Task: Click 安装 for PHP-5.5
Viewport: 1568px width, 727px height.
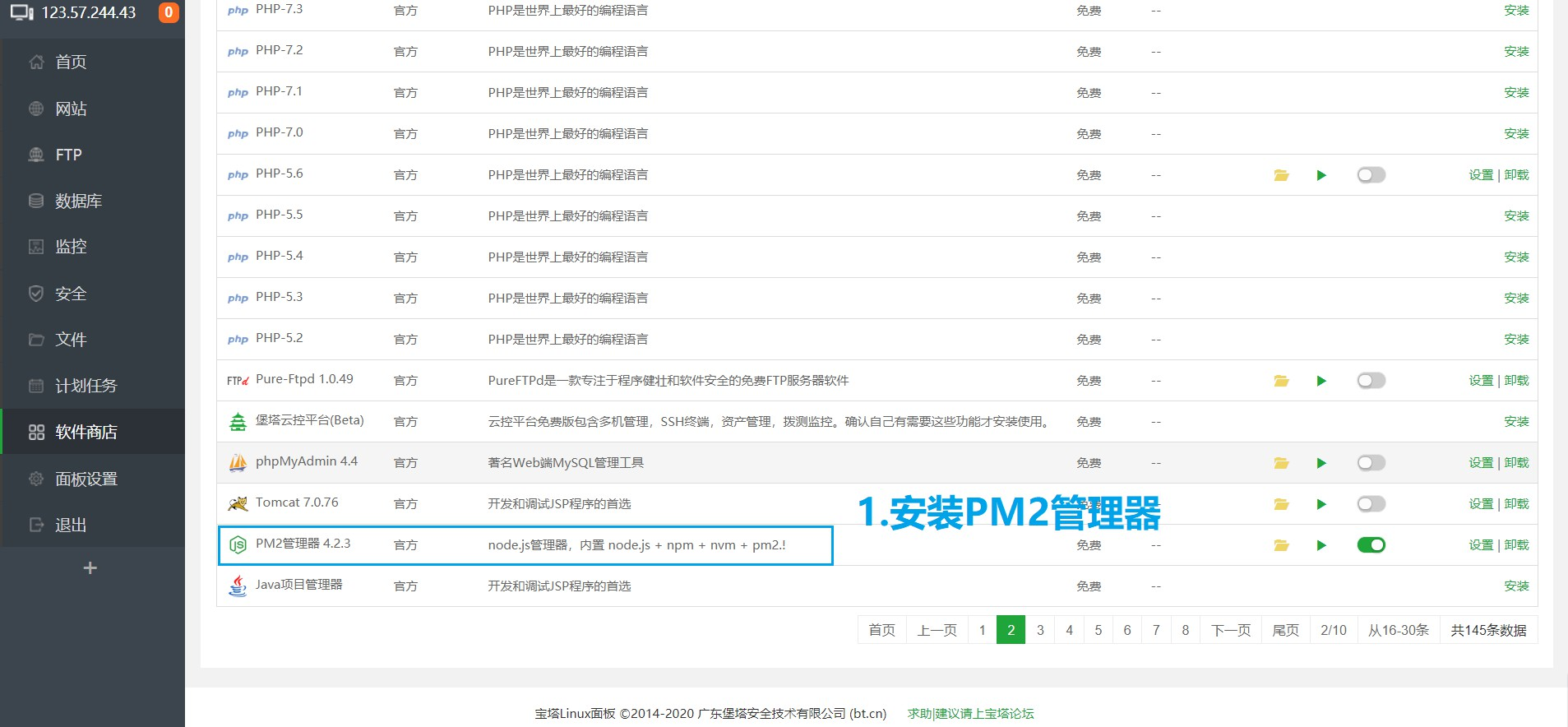Action: coord(1516,216)
